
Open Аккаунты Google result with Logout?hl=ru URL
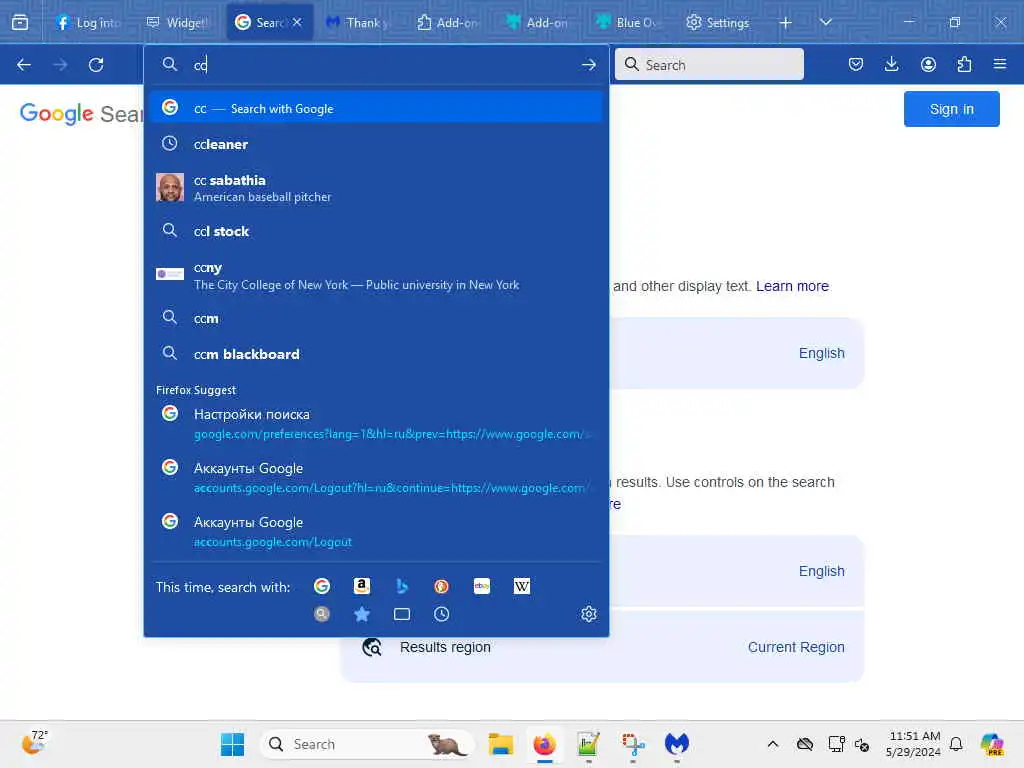376,477
